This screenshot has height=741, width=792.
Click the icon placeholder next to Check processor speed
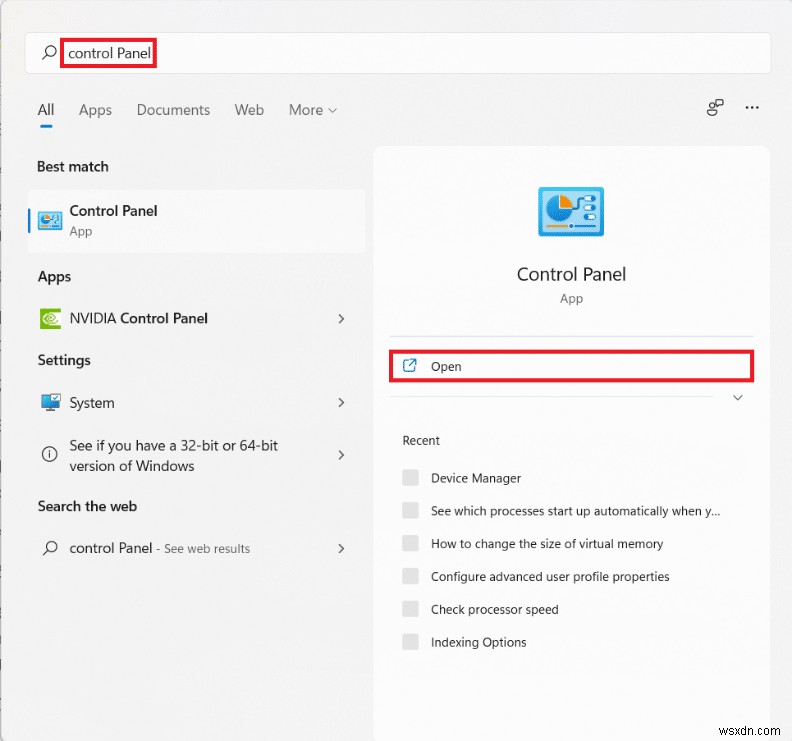(x=410, y=609)
